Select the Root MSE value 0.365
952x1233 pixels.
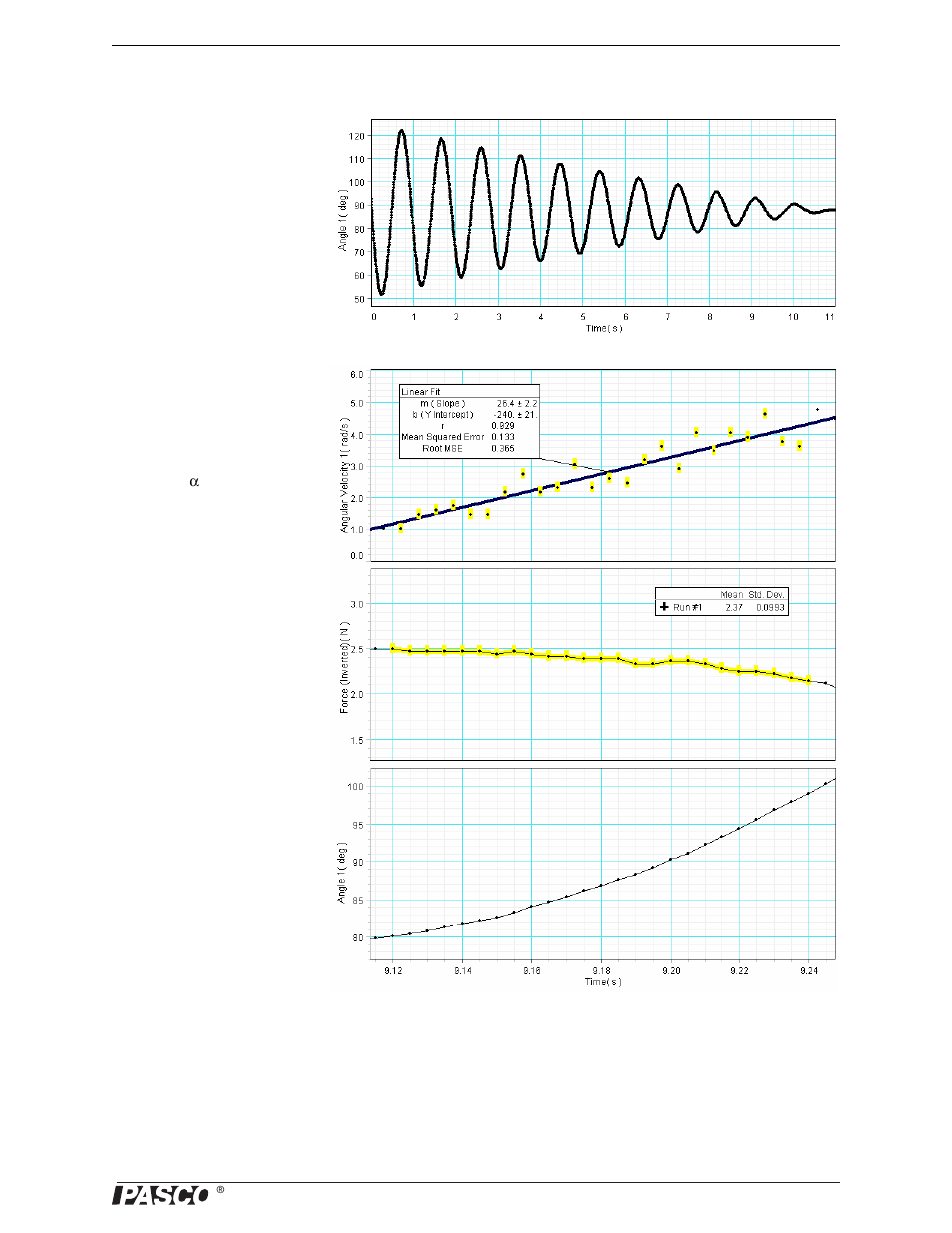tap(503, 448)
